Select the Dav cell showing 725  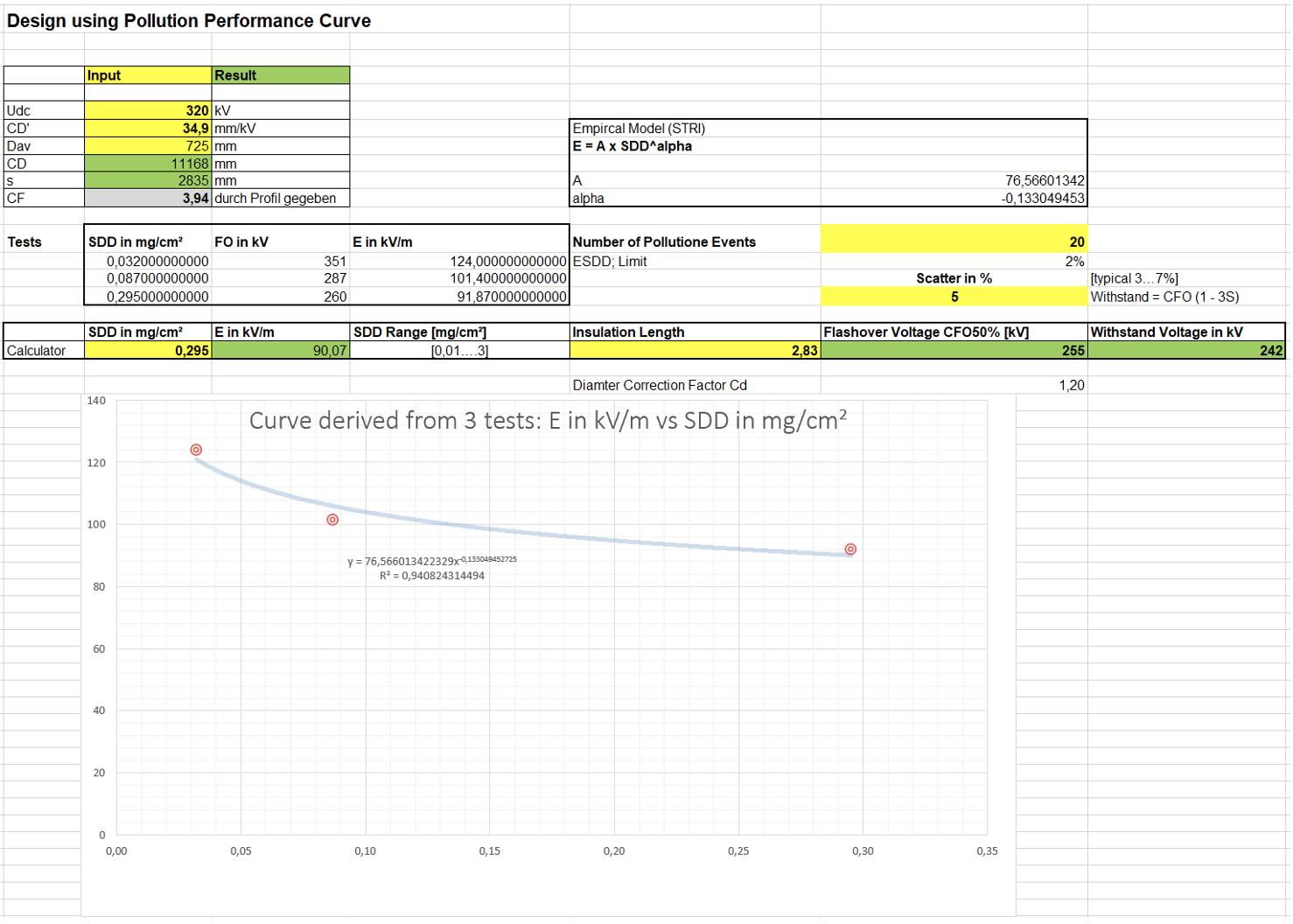[148, 146]
